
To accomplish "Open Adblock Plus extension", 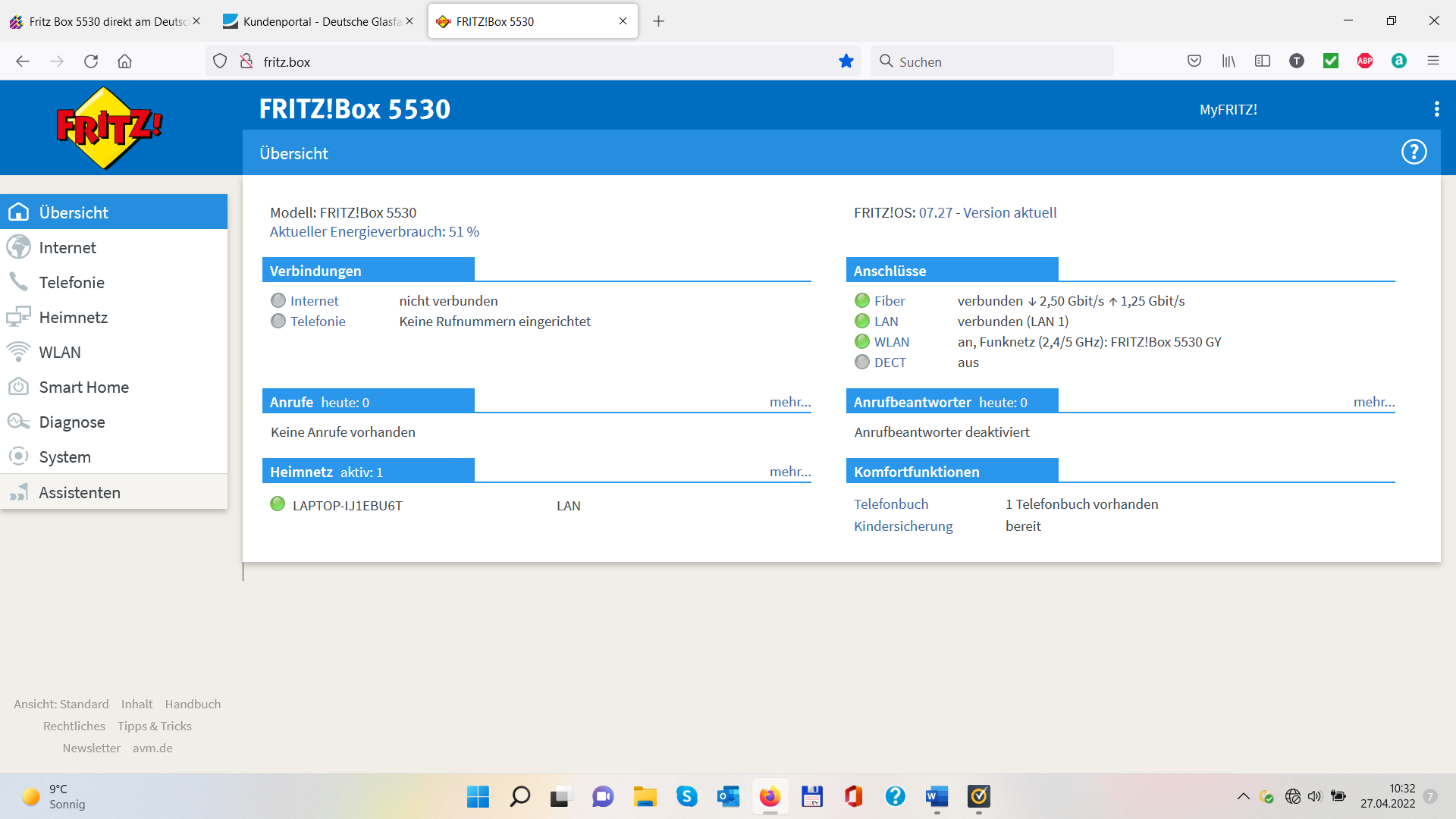I will click(1365, 61).
